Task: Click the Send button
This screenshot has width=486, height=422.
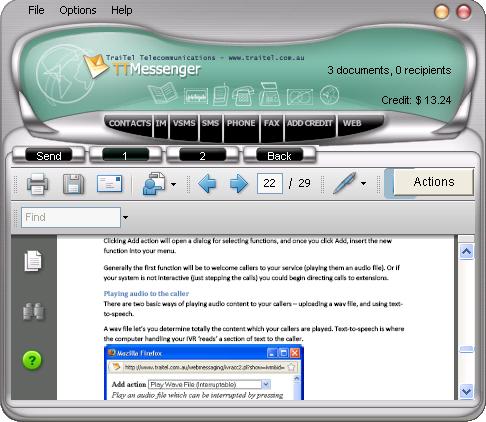Action: (x=49, y=156)
